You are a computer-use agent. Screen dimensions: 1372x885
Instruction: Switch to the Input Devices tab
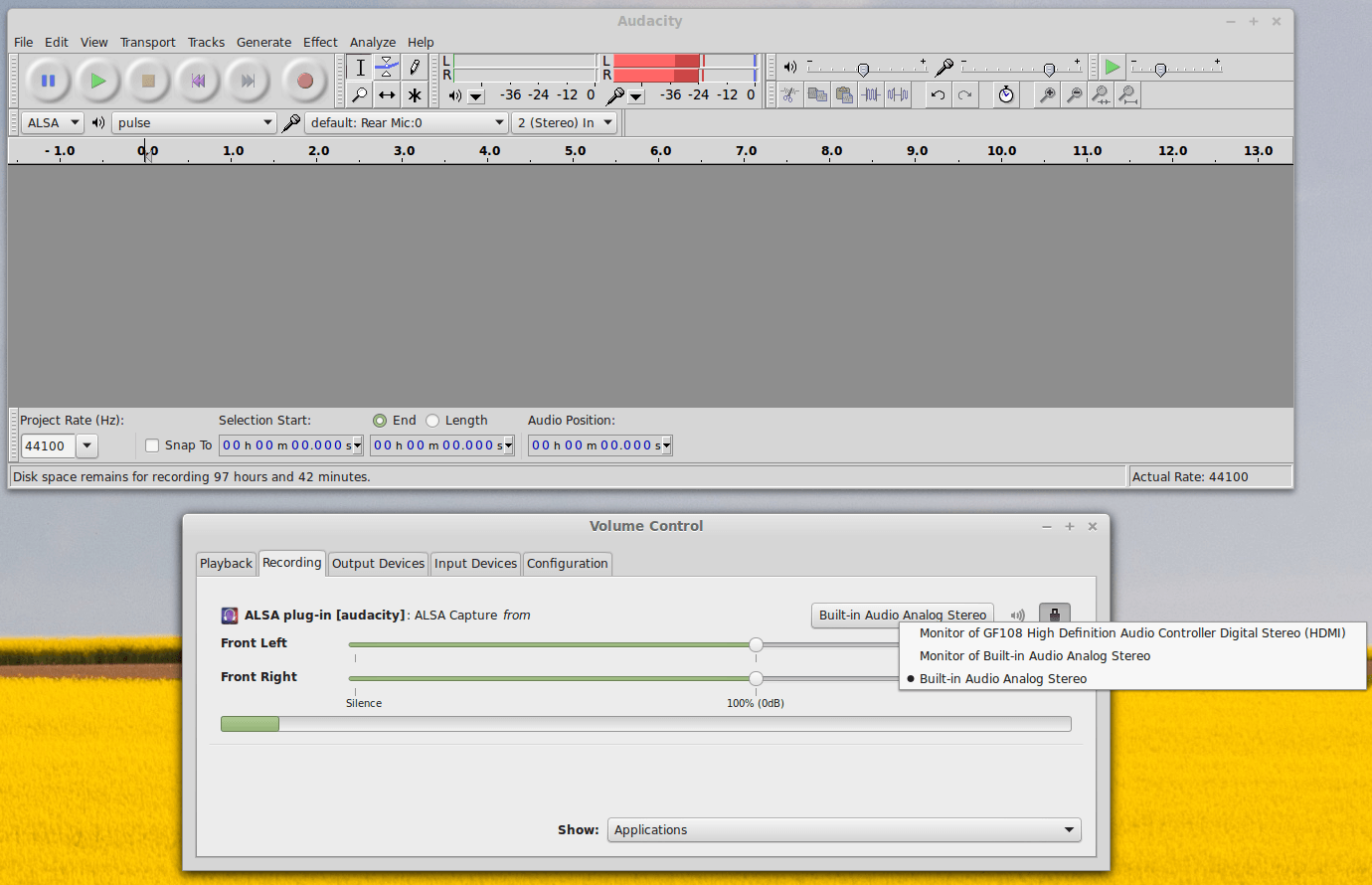[475, 563]
